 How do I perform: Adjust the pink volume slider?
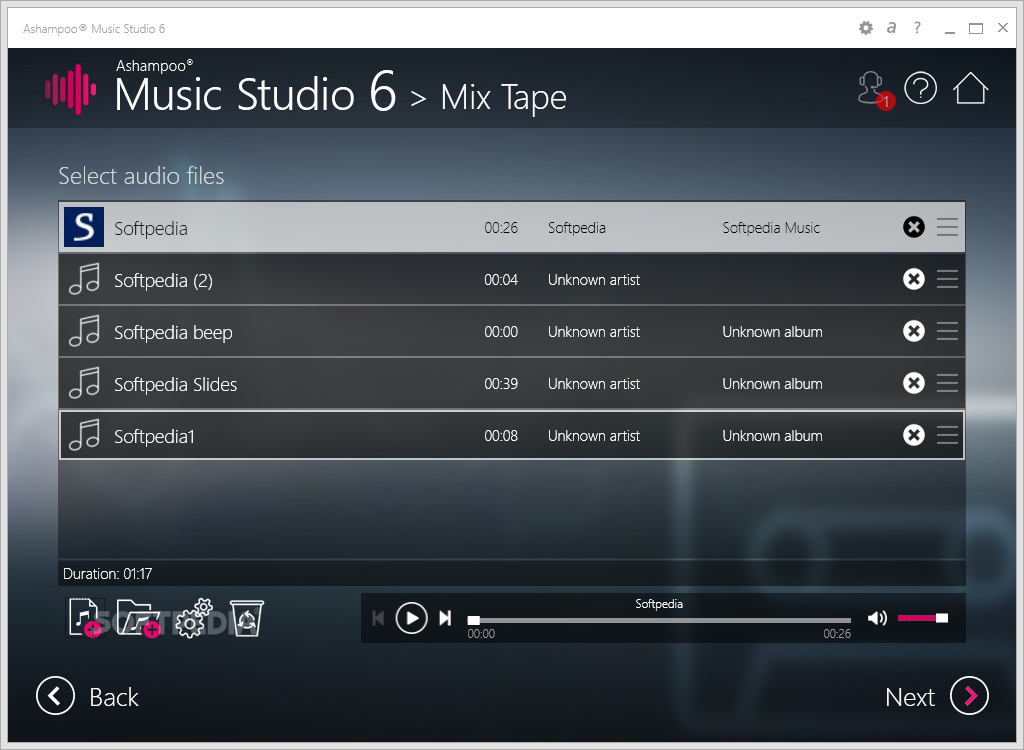click(923, 618)
